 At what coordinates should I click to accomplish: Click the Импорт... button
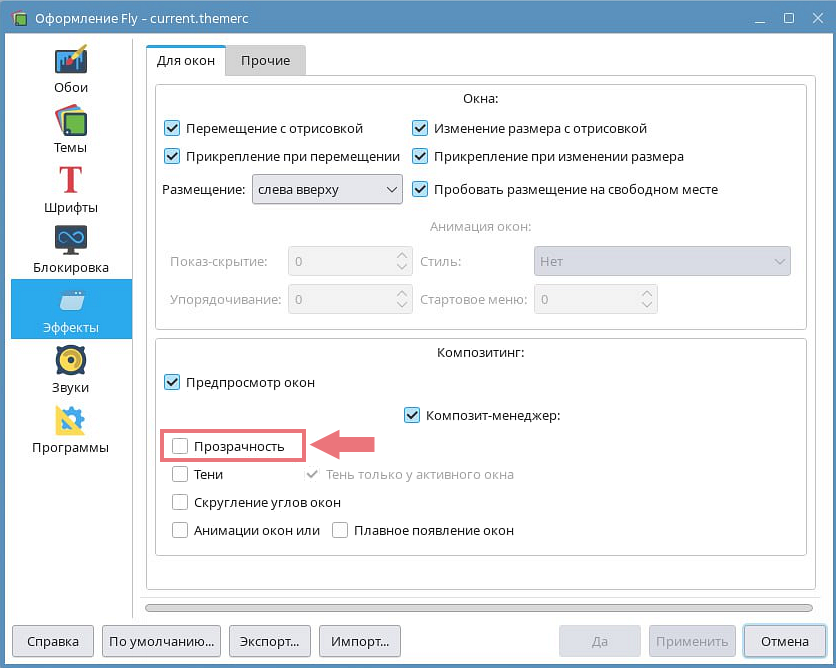pos(360,640)
